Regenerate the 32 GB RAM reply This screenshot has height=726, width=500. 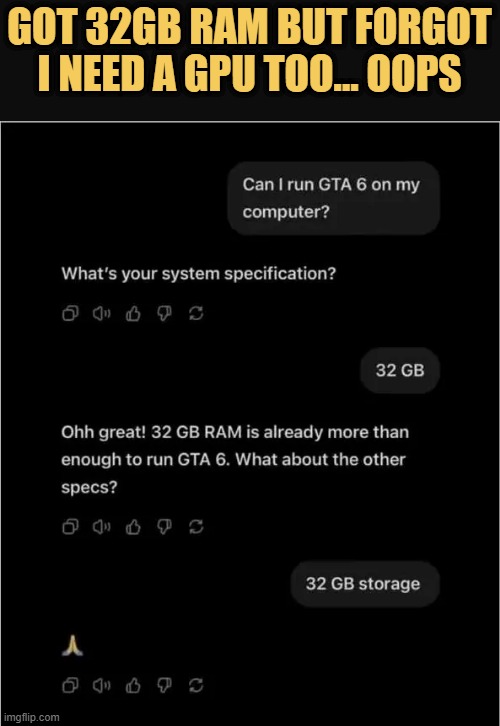(x=196, y=526)
